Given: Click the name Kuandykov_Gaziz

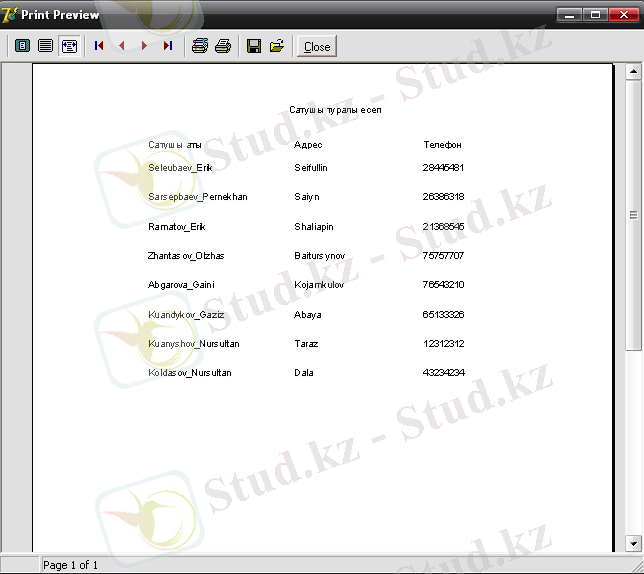Looking at the screenshot, I should click(x=186, y=315).
